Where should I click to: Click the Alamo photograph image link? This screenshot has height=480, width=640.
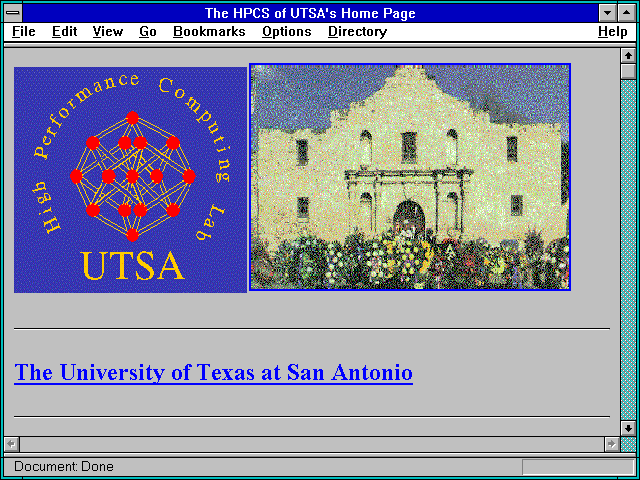tap(410, 177)
